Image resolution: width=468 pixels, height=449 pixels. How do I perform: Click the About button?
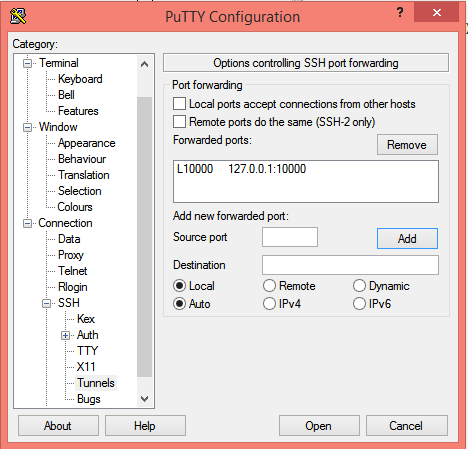pyautogui.click(x=58, y=426)
